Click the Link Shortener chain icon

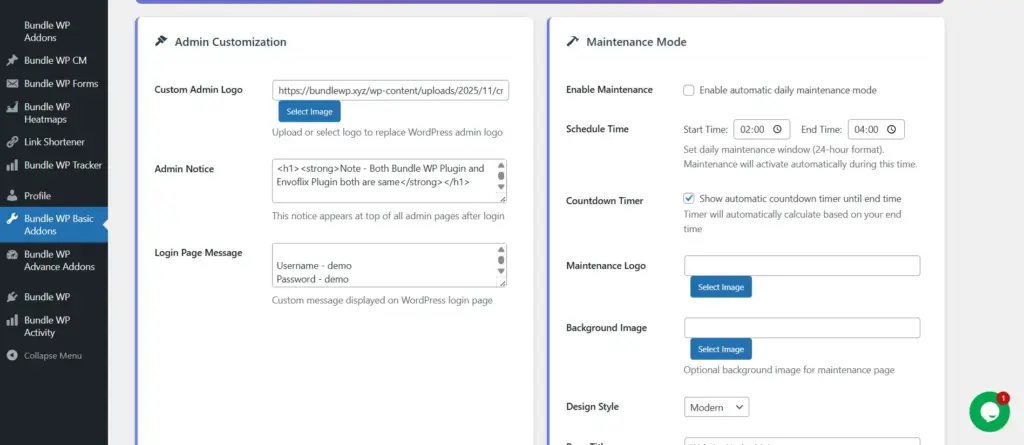(12, 142)
